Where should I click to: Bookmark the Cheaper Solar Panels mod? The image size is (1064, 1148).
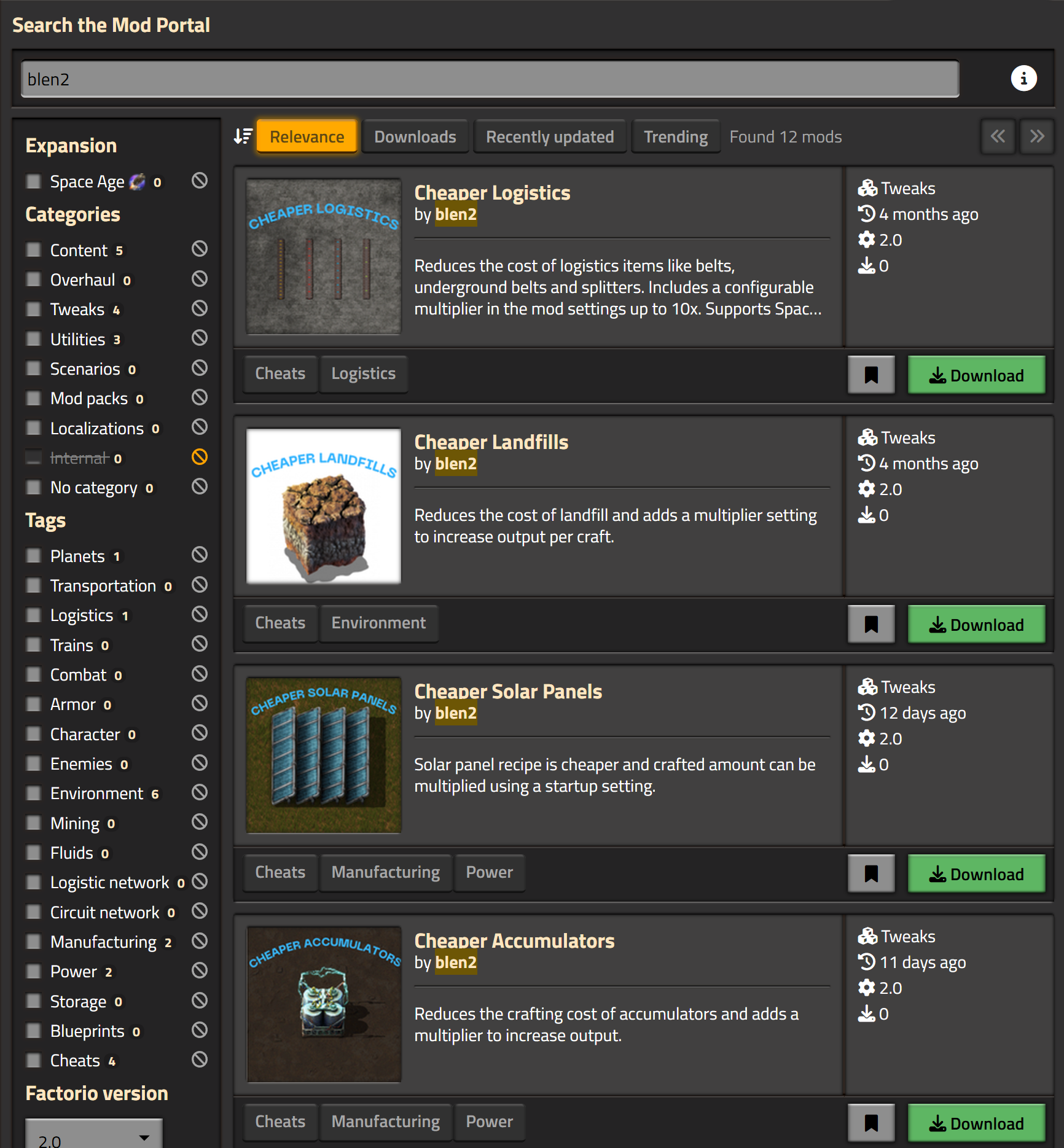(x=870, y=873)
